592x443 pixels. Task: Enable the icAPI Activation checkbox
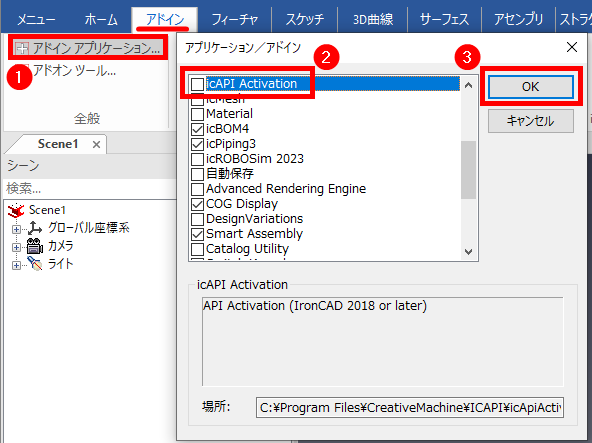tap(197, 84)
